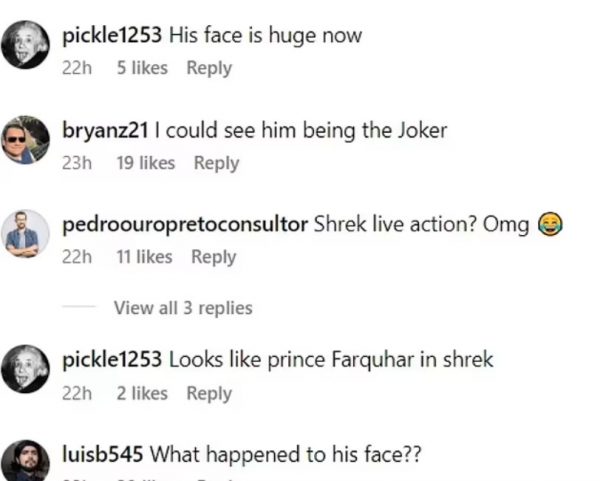This screenshot has height=481, width=600.
Task: Open the "5 likes" count
Action: [x=142, y=68]
